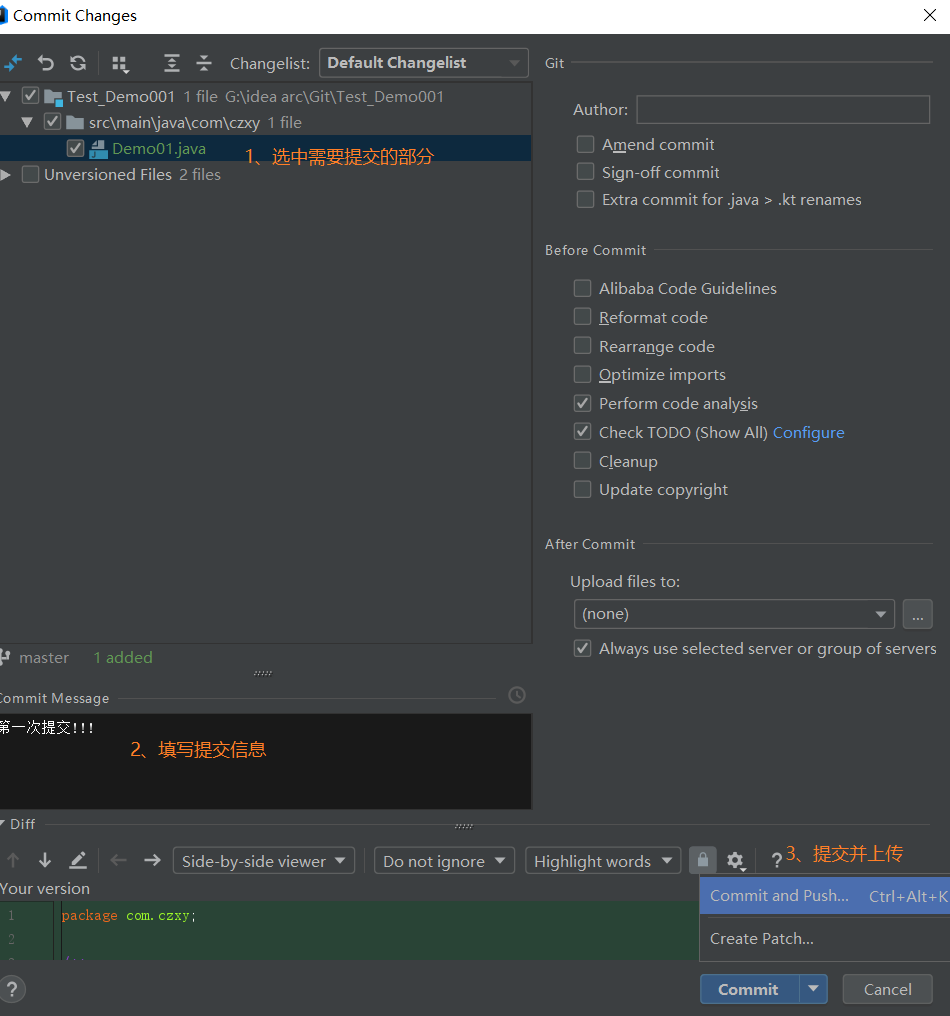Click the Configure link

click(x=808, y=432)
